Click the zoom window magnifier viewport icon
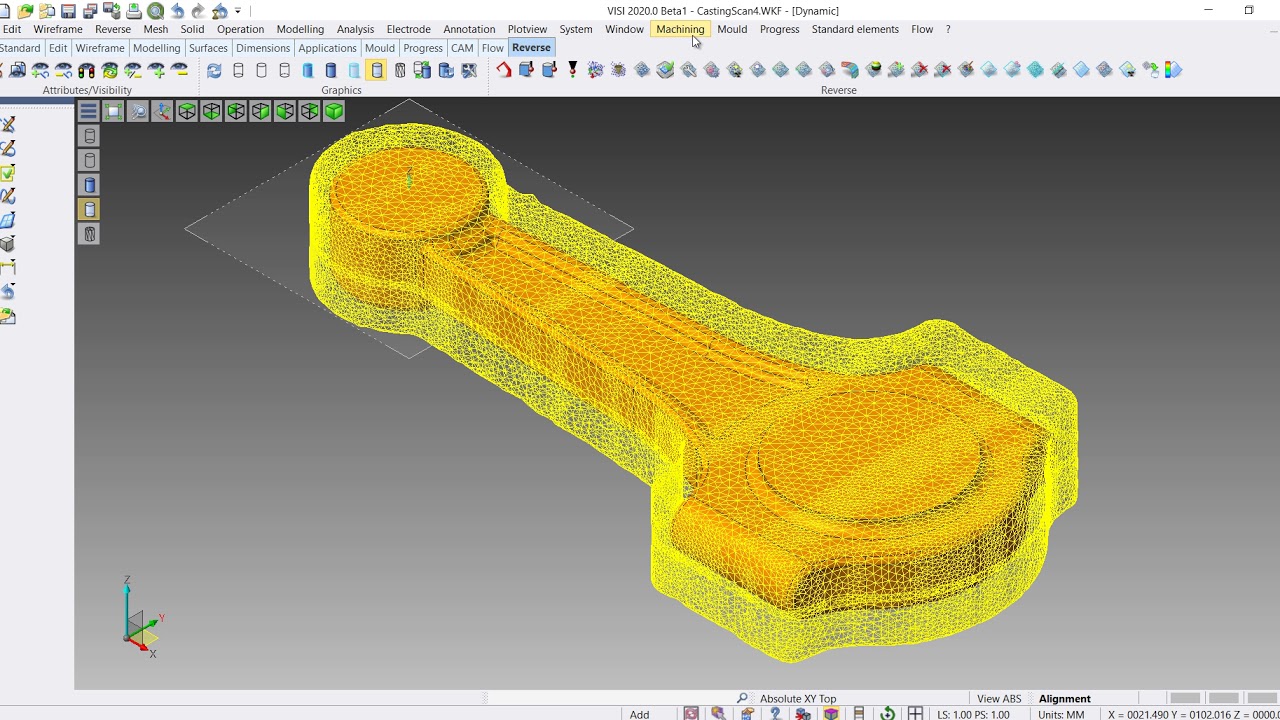This screenshot has height=720, width=1280. (138, 112)
